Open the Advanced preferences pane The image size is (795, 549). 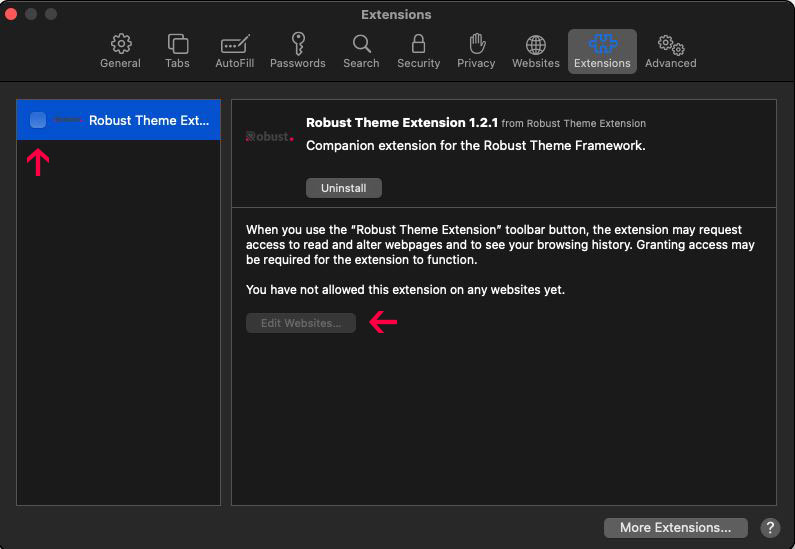click(670, 51)
